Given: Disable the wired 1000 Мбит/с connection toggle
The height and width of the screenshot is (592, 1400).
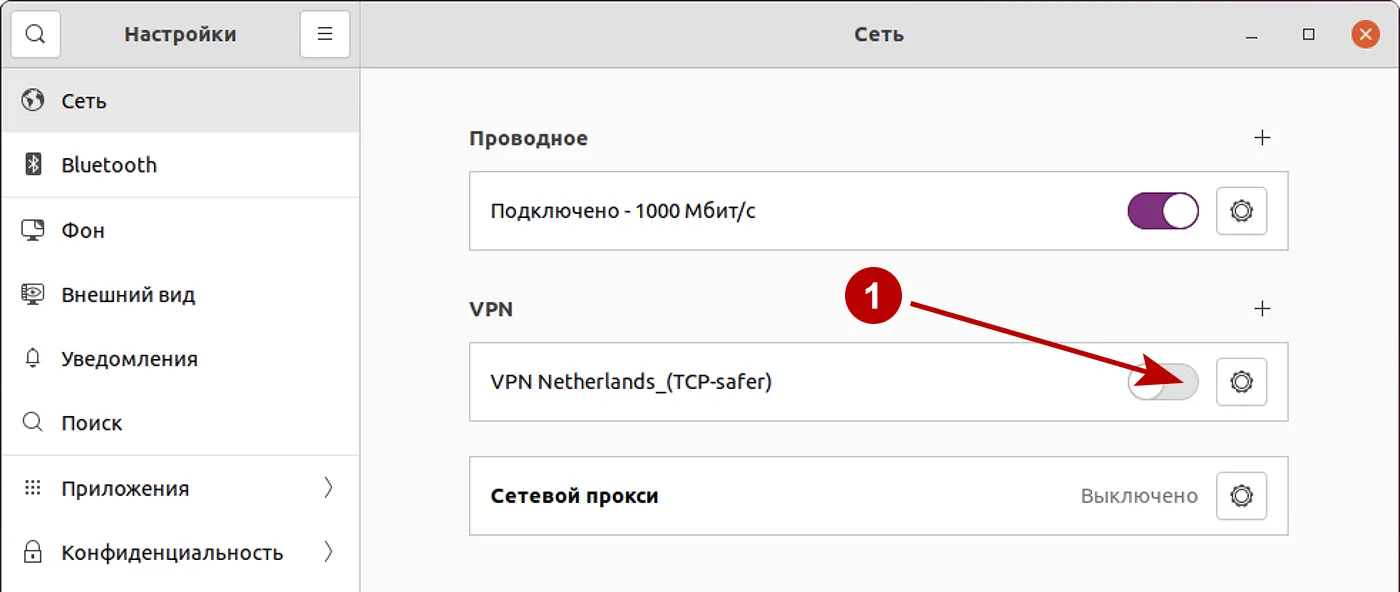Looking at the screenshot, I should [1163, 211].
